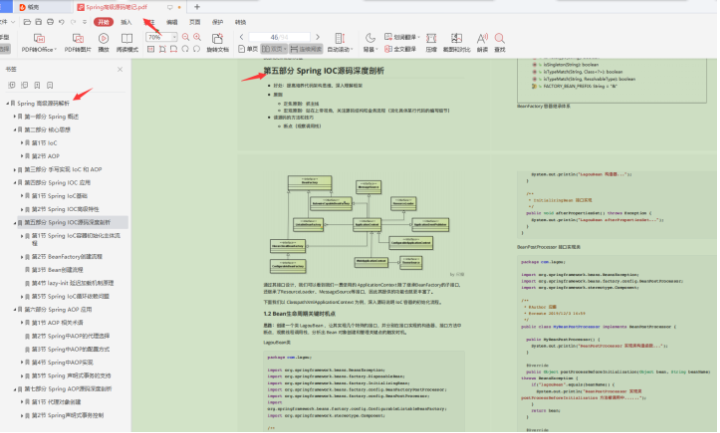
Task: Expand 第一部分 Spring 概述 bookmark
Action: coord(15,117)
